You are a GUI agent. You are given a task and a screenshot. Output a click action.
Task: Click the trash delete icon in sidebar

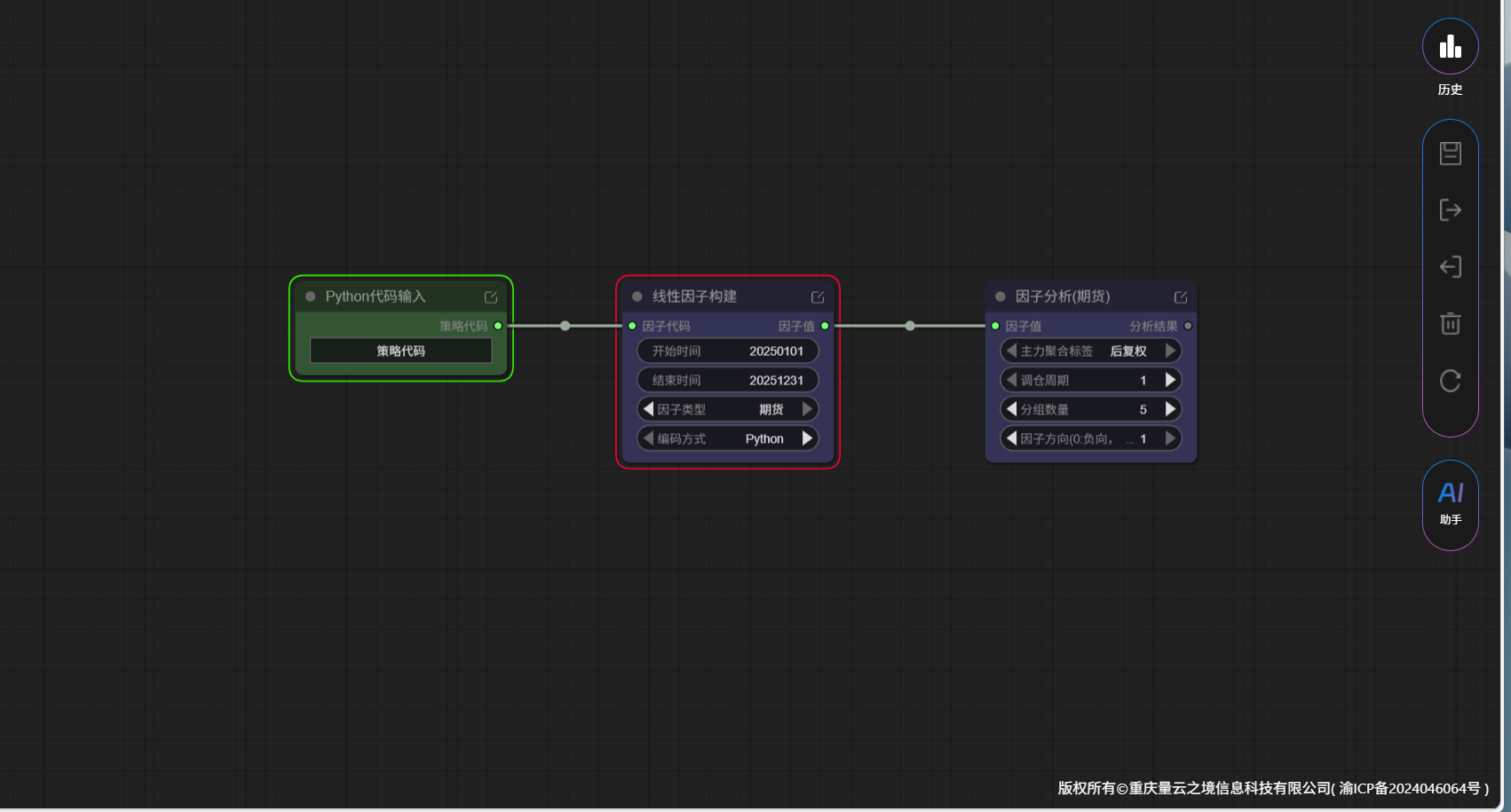[x=1450, y=324]
